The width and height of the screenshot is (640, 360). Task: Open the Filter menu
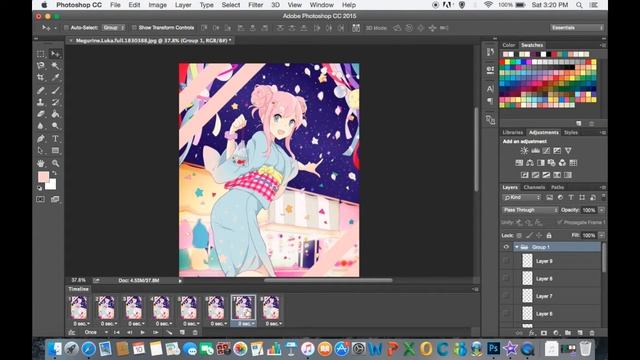[x=256, y=5]
